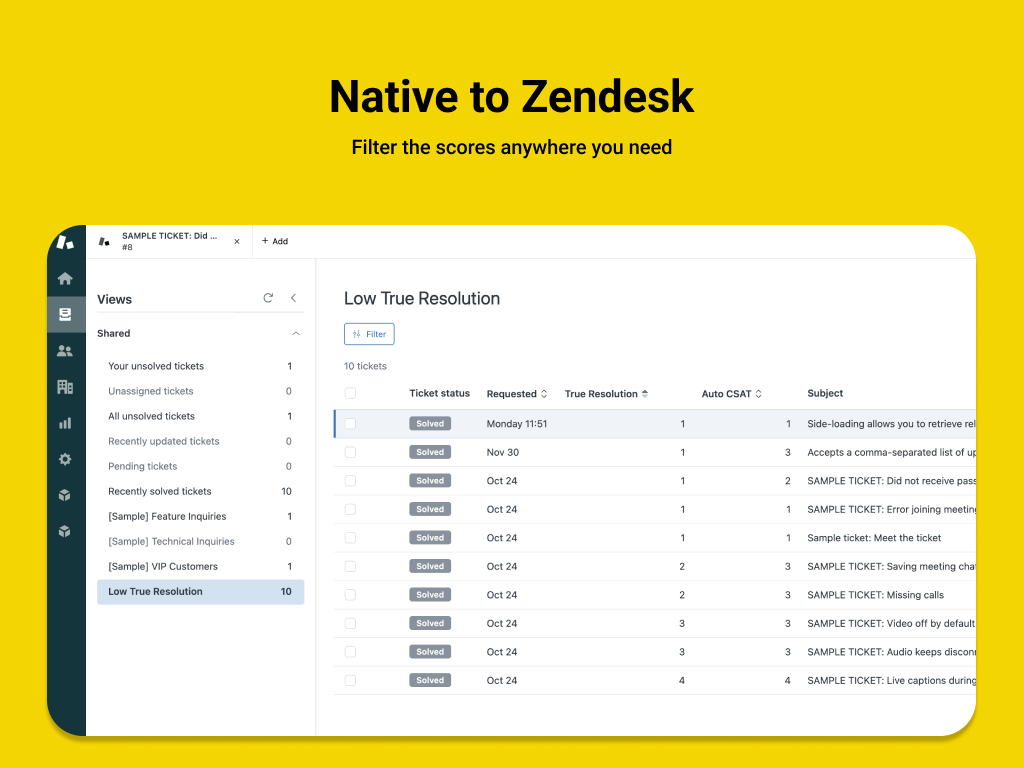Sort by Auto CSAT column
This screenshot has height=768, width=1024.
click(x=731, y=394)
